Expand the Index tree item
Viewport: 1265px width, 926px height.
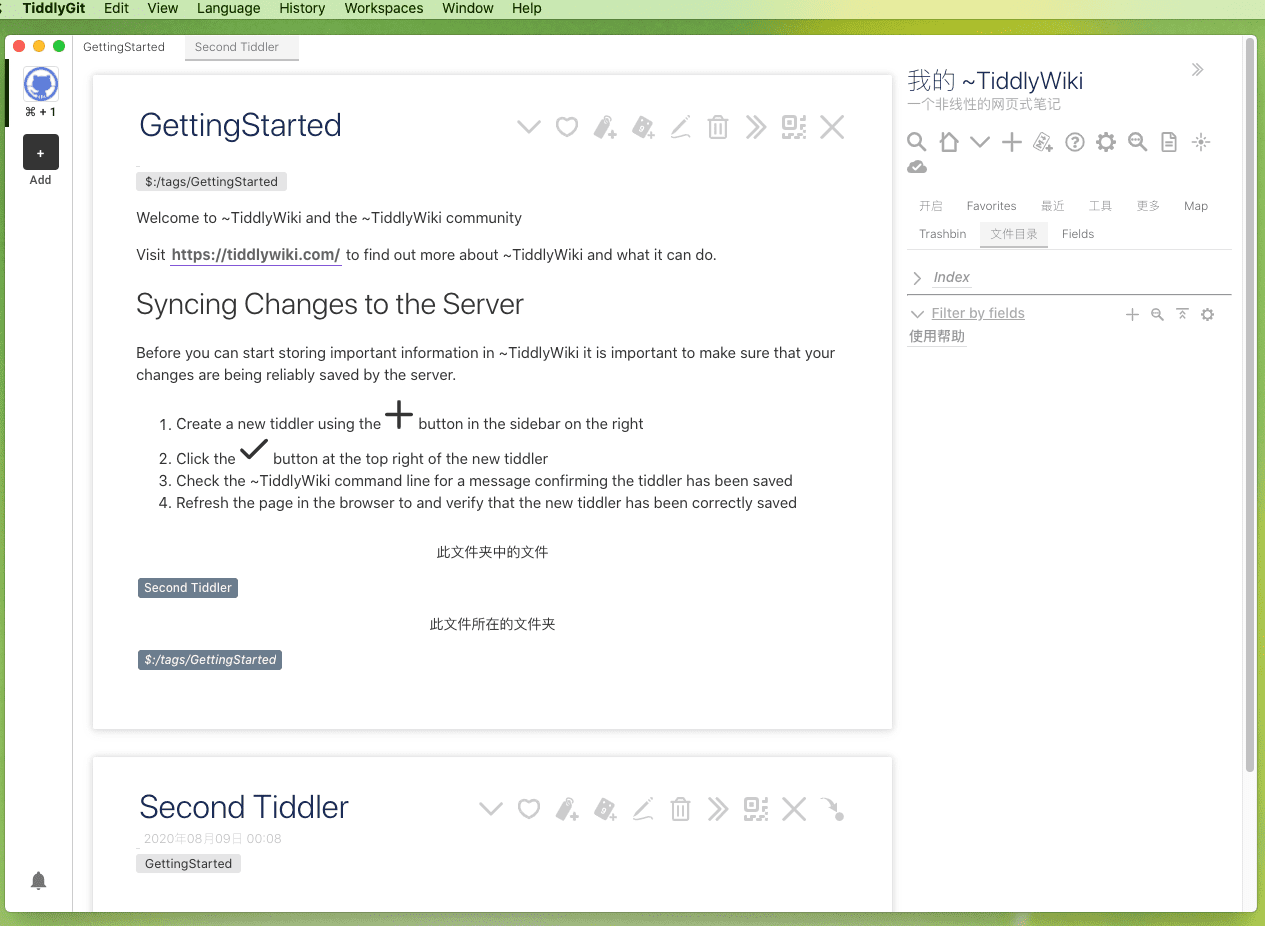[920, 277]
